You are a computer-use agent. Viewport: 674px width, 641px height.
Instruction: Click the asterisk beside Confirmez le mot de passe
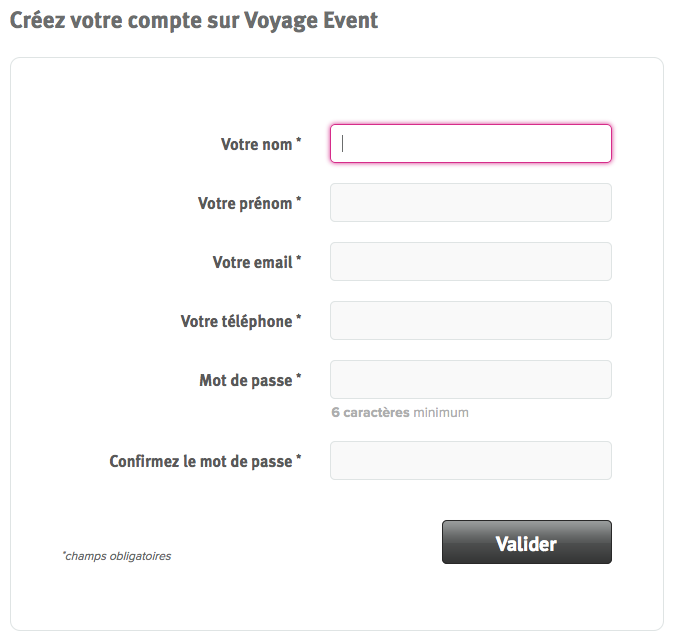coord(298,458)
